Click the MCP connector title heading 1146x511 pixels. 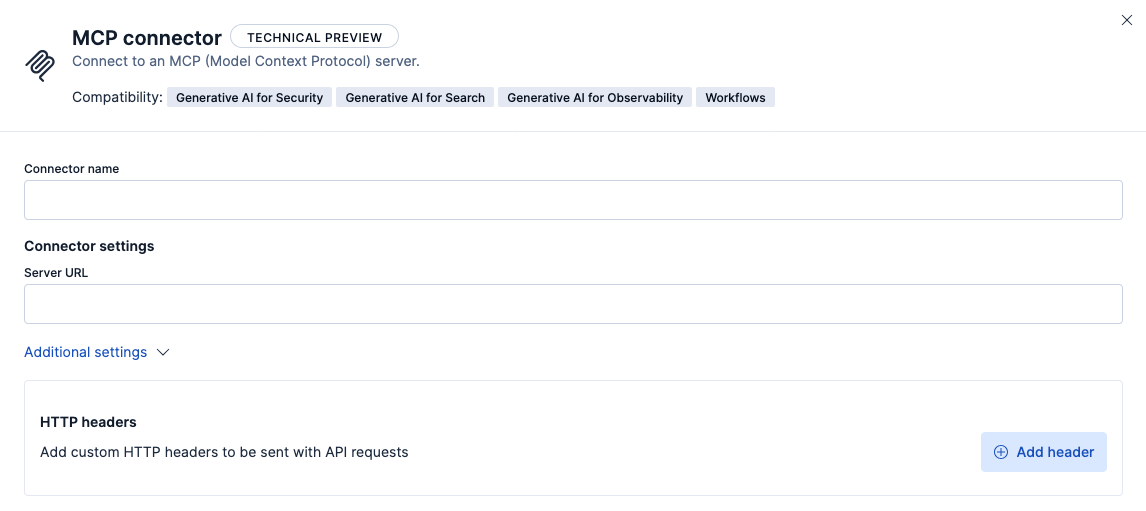[x=147, y=38]
